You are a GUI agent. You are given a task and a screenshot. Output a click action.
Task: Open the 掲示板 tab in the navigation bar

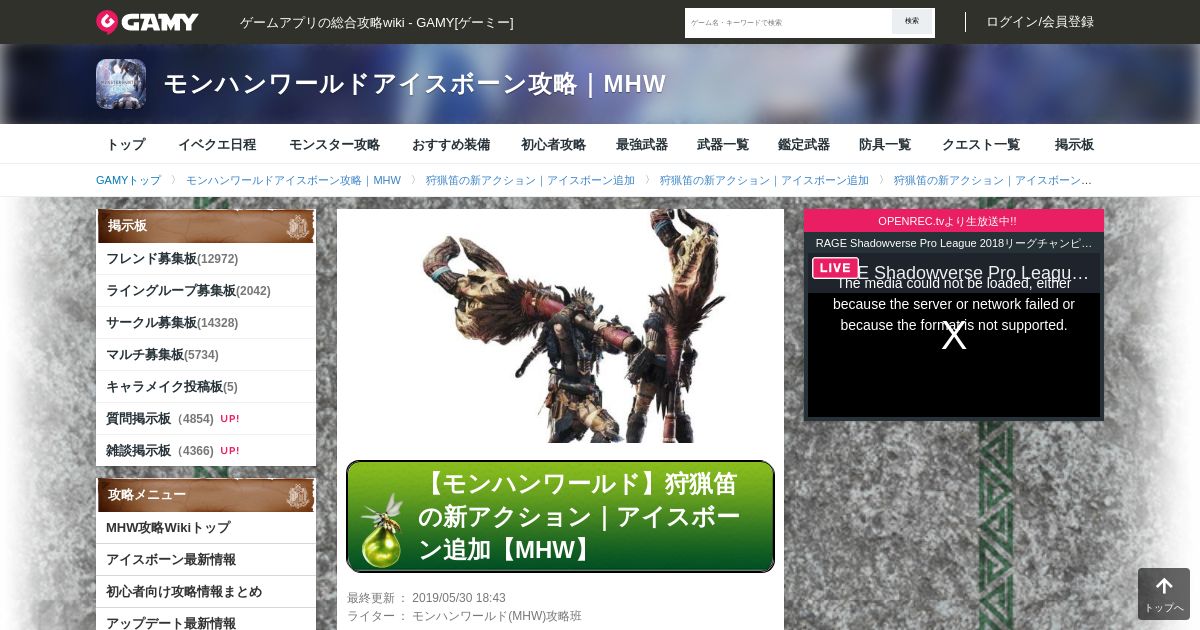[1074, 144]
